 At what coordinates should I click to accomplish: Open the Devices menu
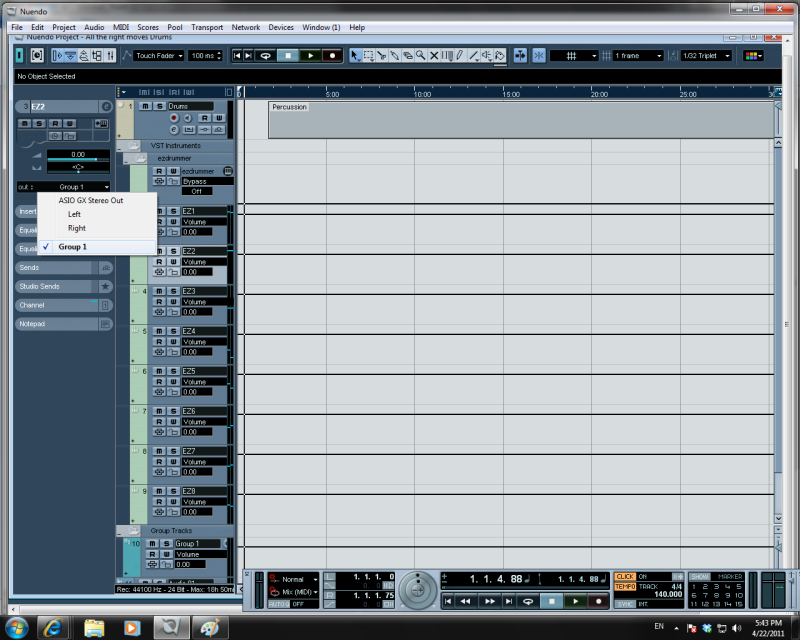pos(281,28)
